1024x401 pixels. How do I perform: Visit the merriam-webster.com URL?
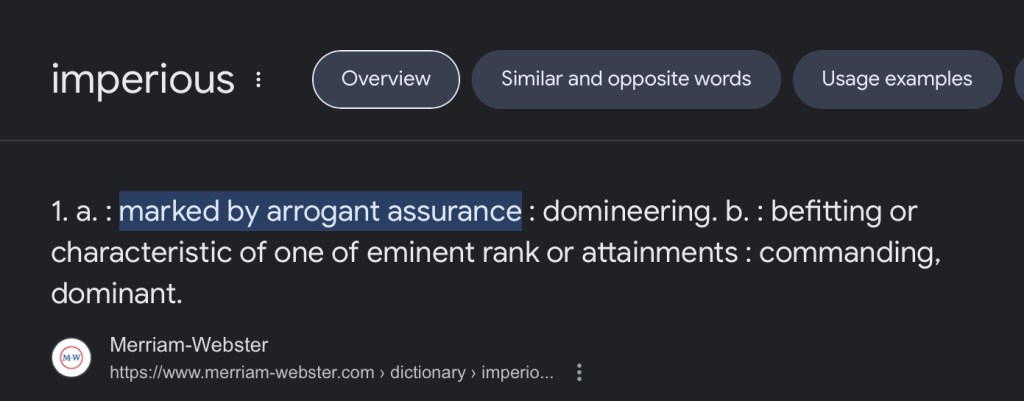tap(238, 372)
